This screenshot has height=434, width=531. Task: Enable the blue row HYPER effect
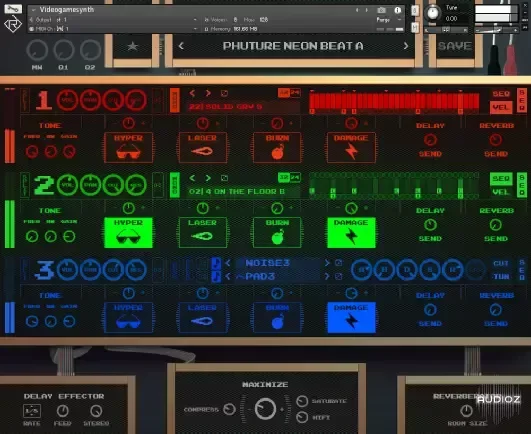click(x=128, y=318)
